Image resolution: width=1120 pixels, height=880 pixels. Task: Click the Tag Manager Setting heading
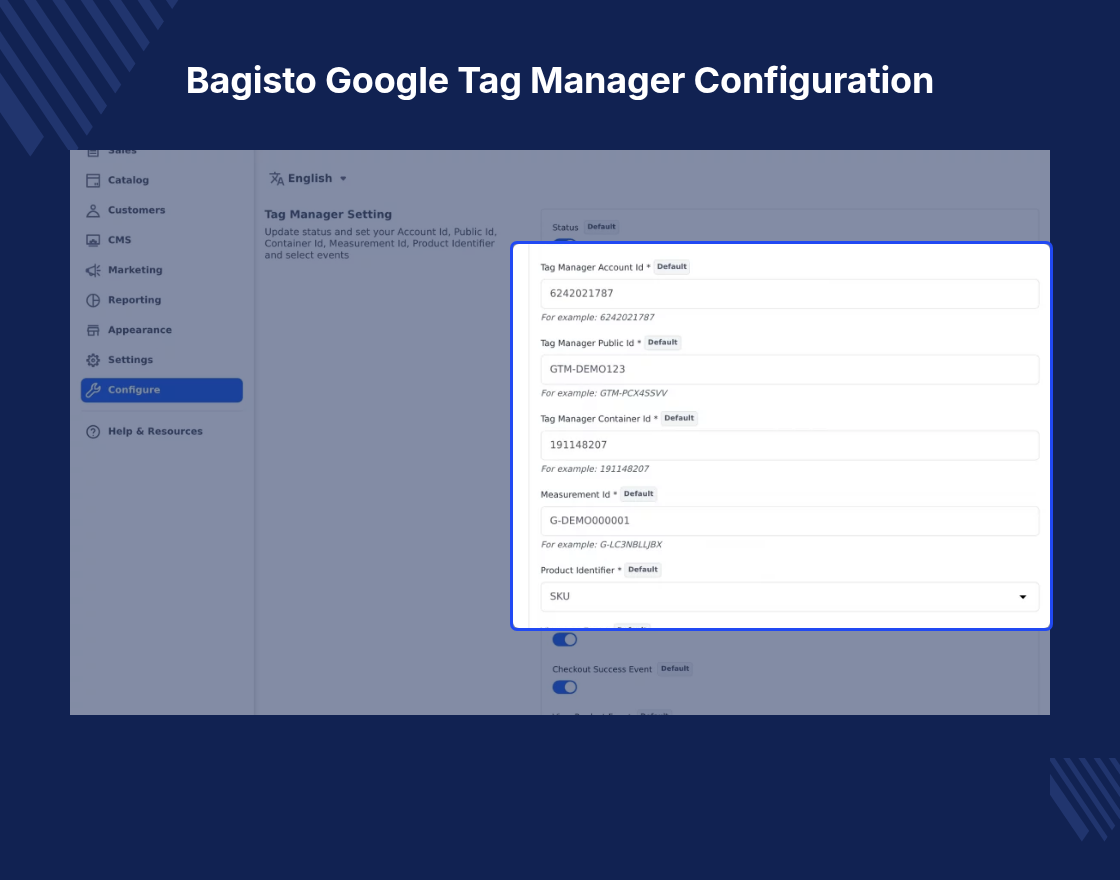tap(328, 214)
